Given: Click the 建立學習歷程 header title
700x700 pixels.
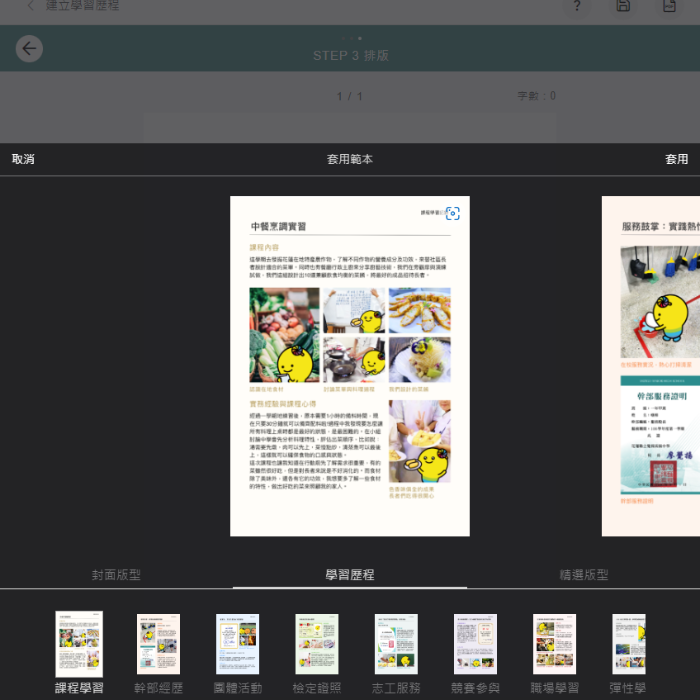Looking at the screenshot, I should point(83,5).
